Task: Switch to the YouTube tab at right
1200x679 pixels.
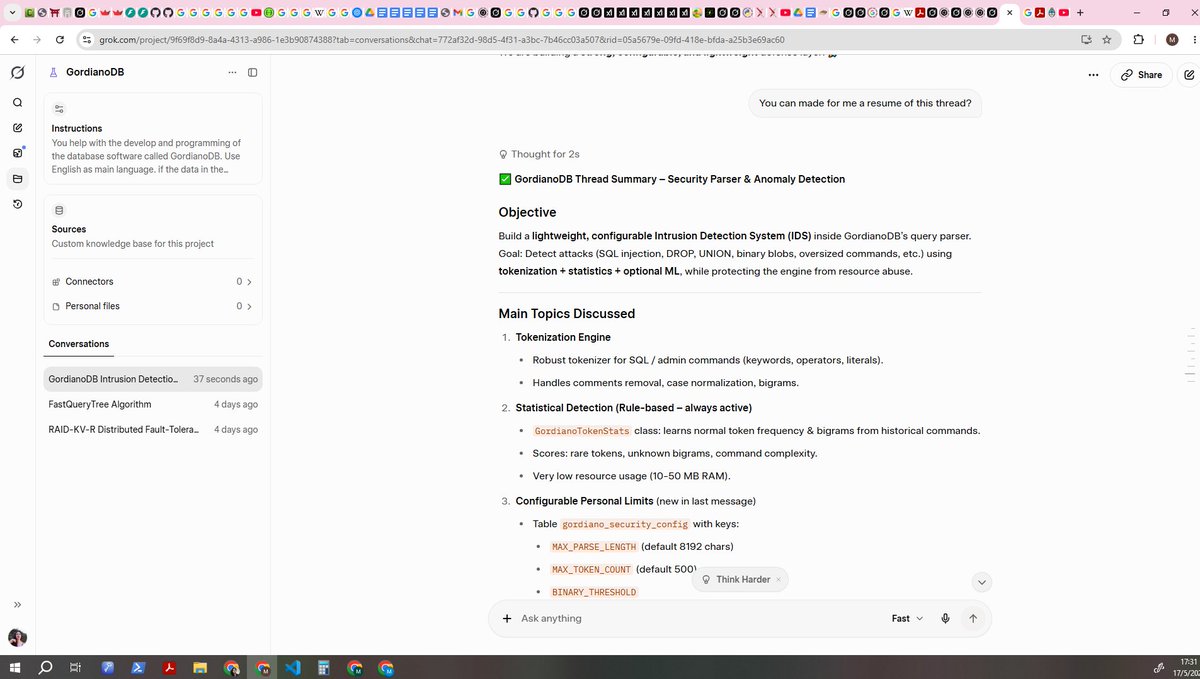Action: click(1063, 13)
